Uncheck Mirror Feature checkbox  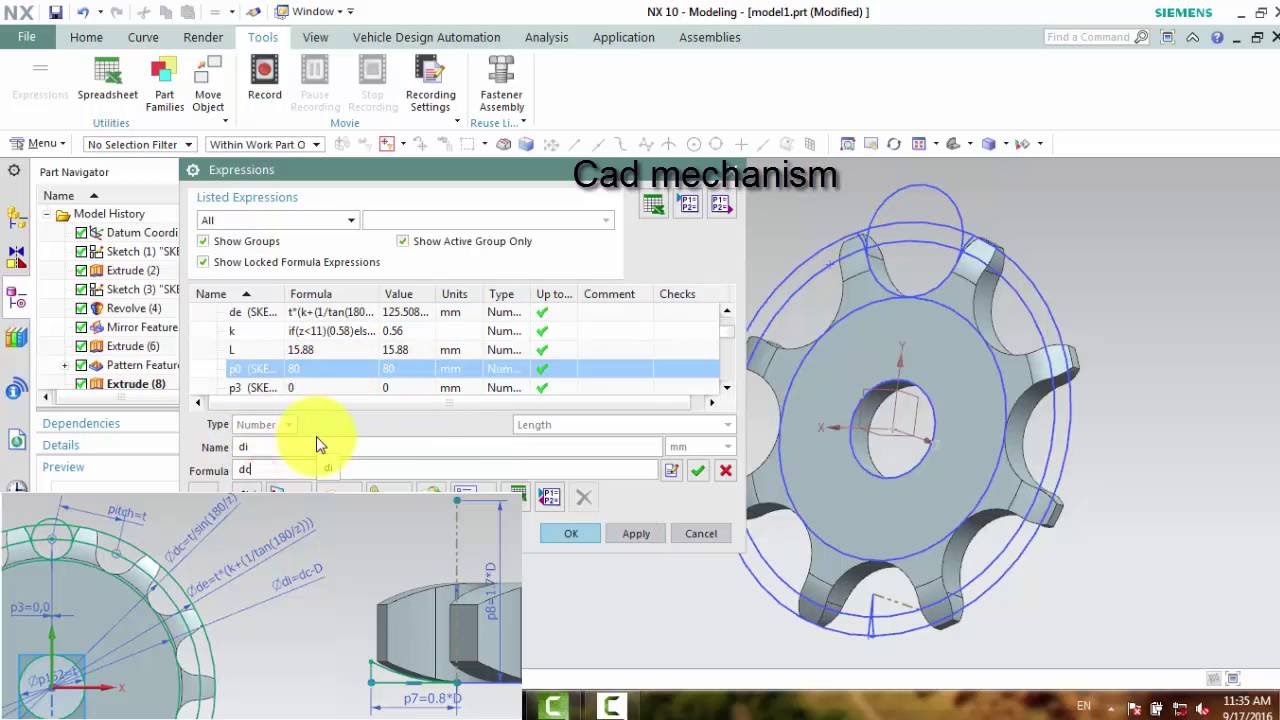[81, 328]
